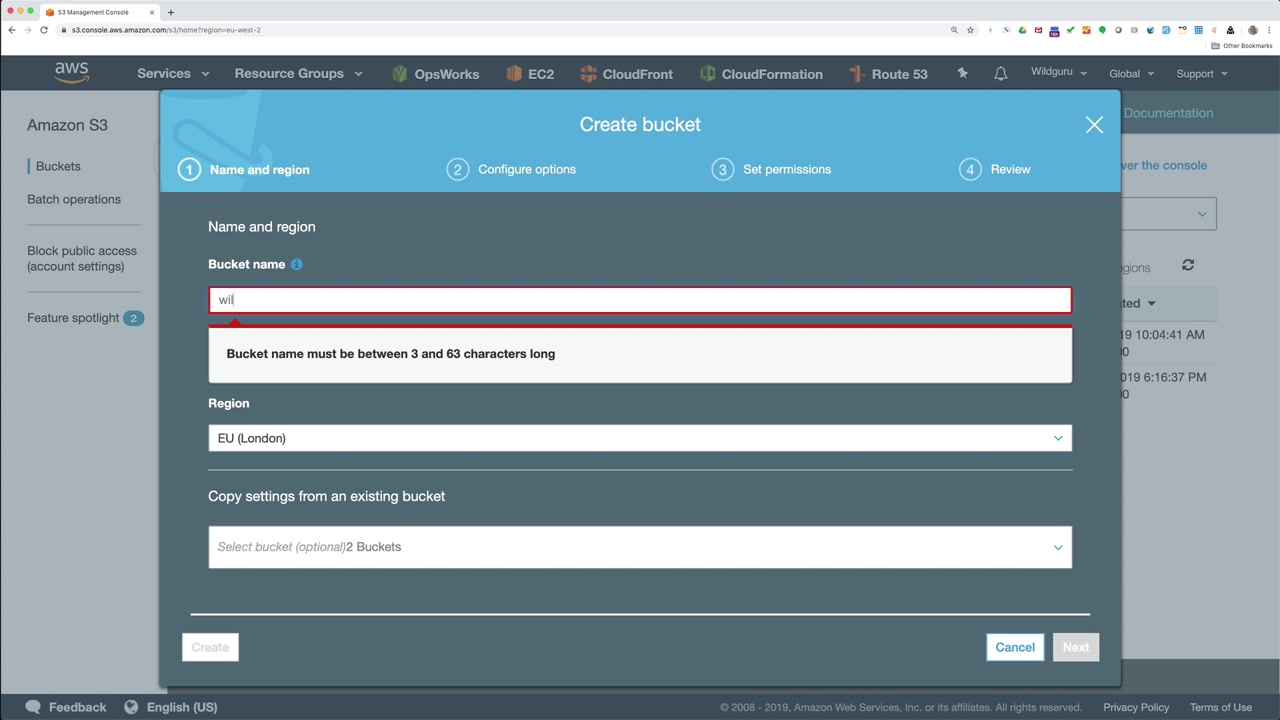
Task: Click into the Bucket name text field
Action: 640,300
